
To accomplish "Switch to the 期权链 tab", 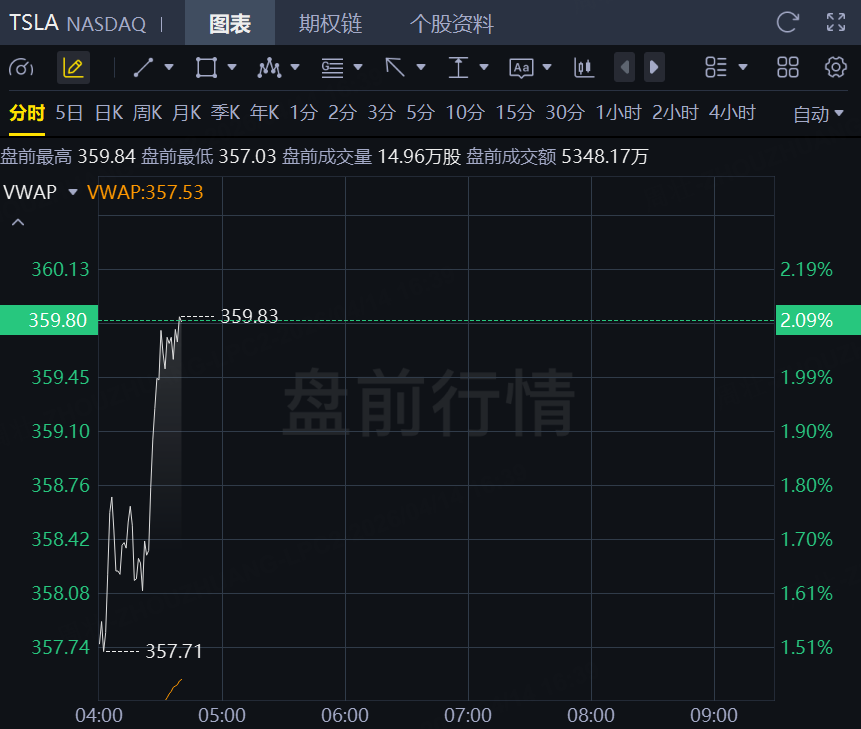I will click(x=331, y=24).
